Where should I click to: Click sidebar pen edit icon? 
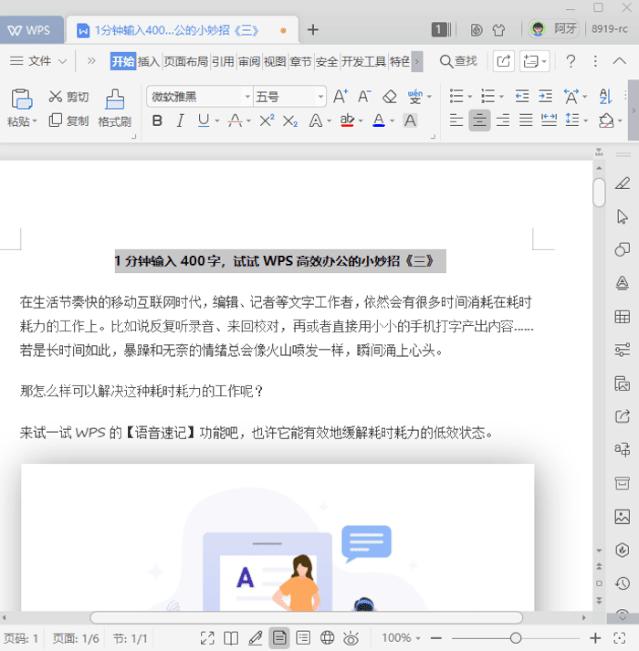(x=622, y=183)
